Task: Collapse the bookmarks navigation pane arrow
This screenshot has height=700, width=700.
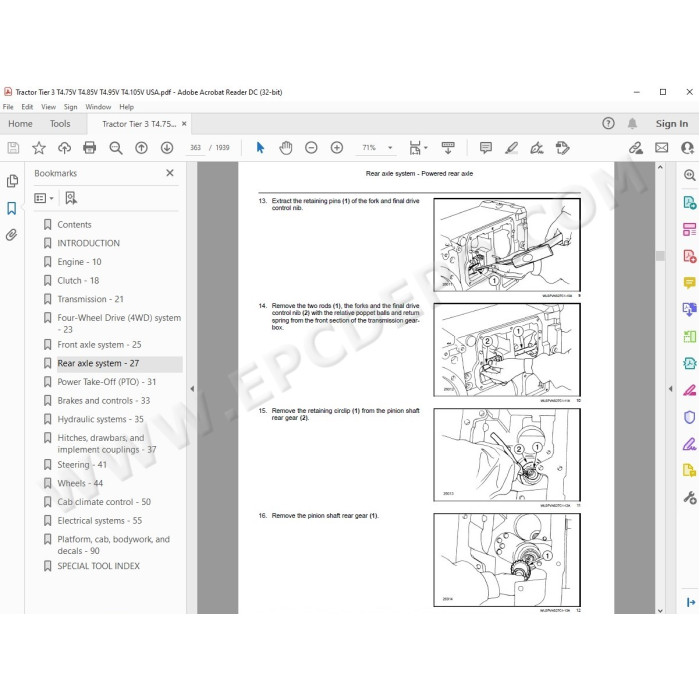Action: (192, 389)
